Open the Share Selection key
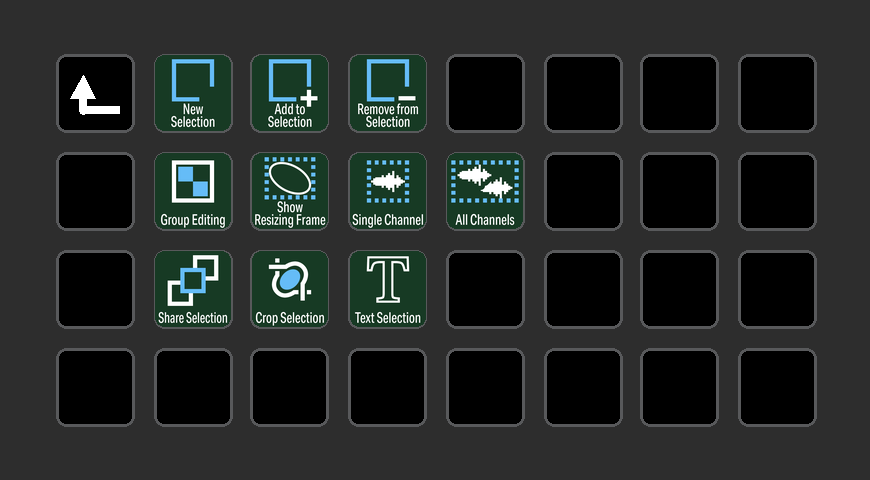The height and width of the screenshot is (480, 870). 193,289
